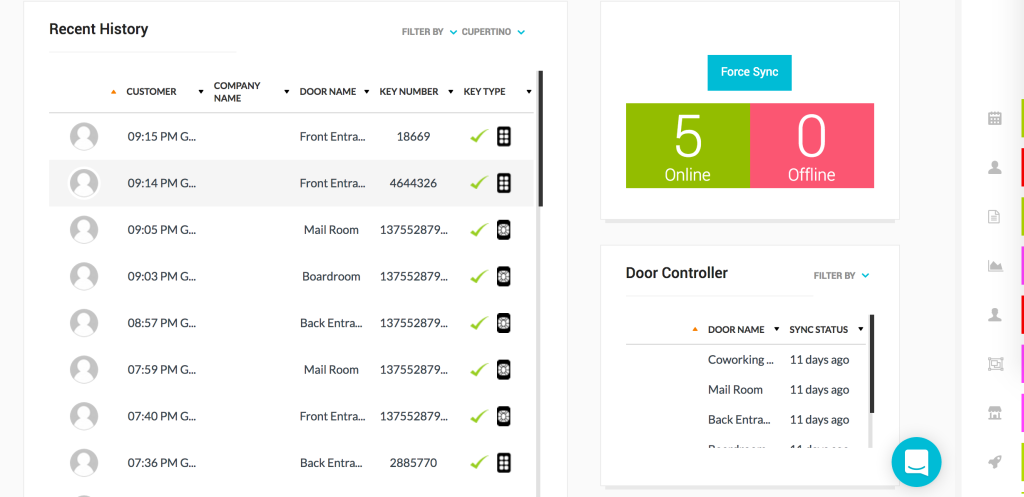Viewport: 1024px width, 497px height.
Task: Expand the Door Controller Filter By dropdown
Action: pos(841,276)
